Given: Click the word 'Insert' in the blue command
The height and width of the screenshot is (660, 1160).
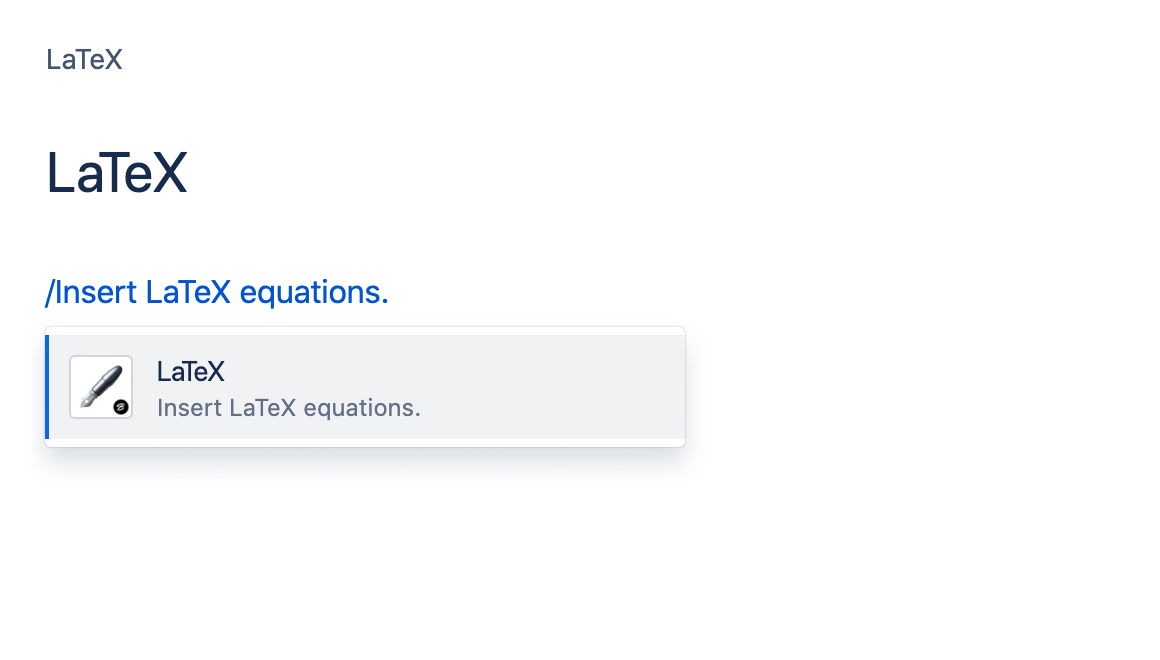Looking at the screenshot, I should tap(96, 293).
